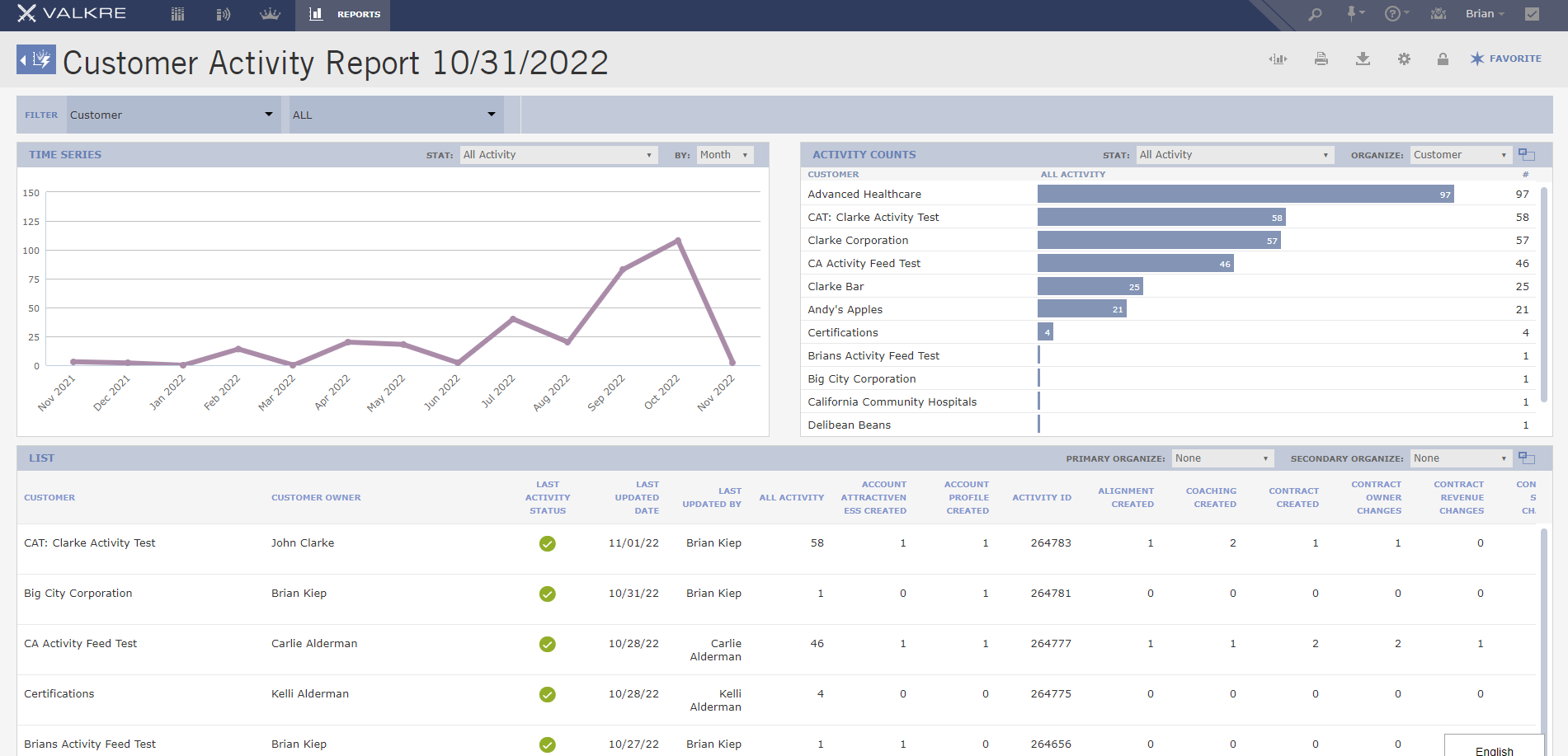The width and height of the screenshot is (1568, 756).
Task: Select the broadcast/signal icon in top navigation
Action: click(223, 14)
